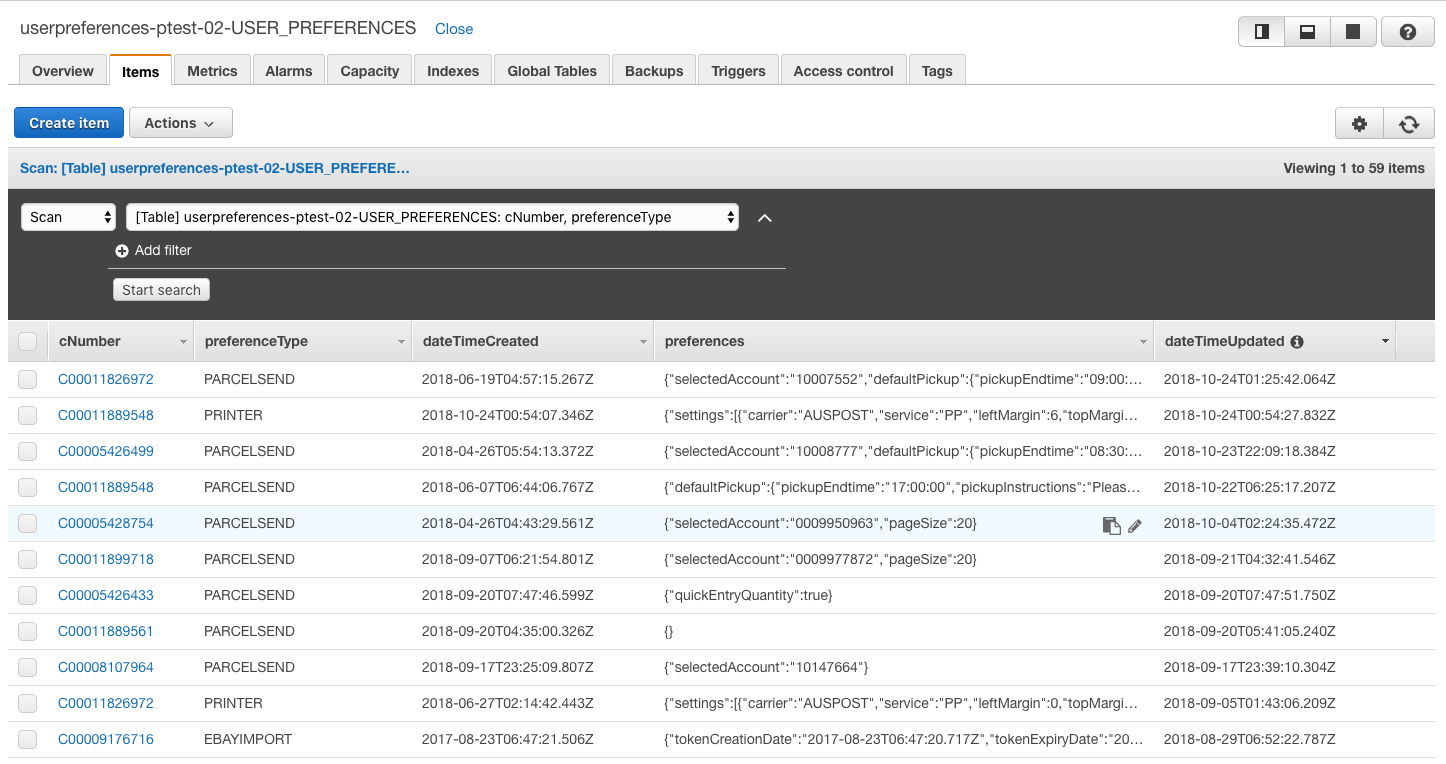Click the quickEntryQuantity preferences cell

pyautogui.click(x=748, y=595)
